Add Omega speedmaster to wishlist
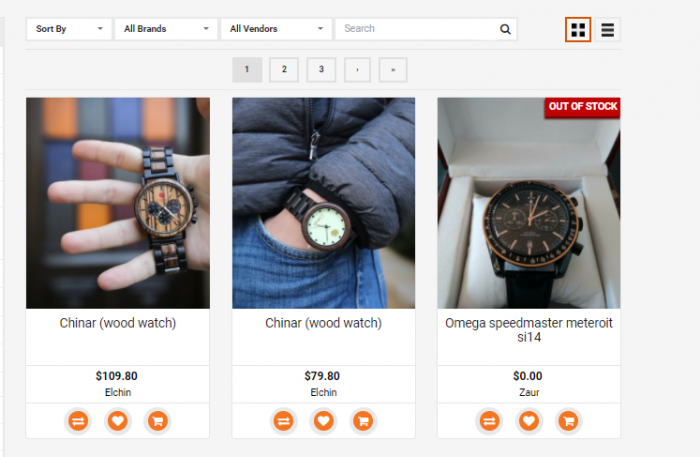The width and height of the screenshot is (700, 457). [x=529, y=421]
